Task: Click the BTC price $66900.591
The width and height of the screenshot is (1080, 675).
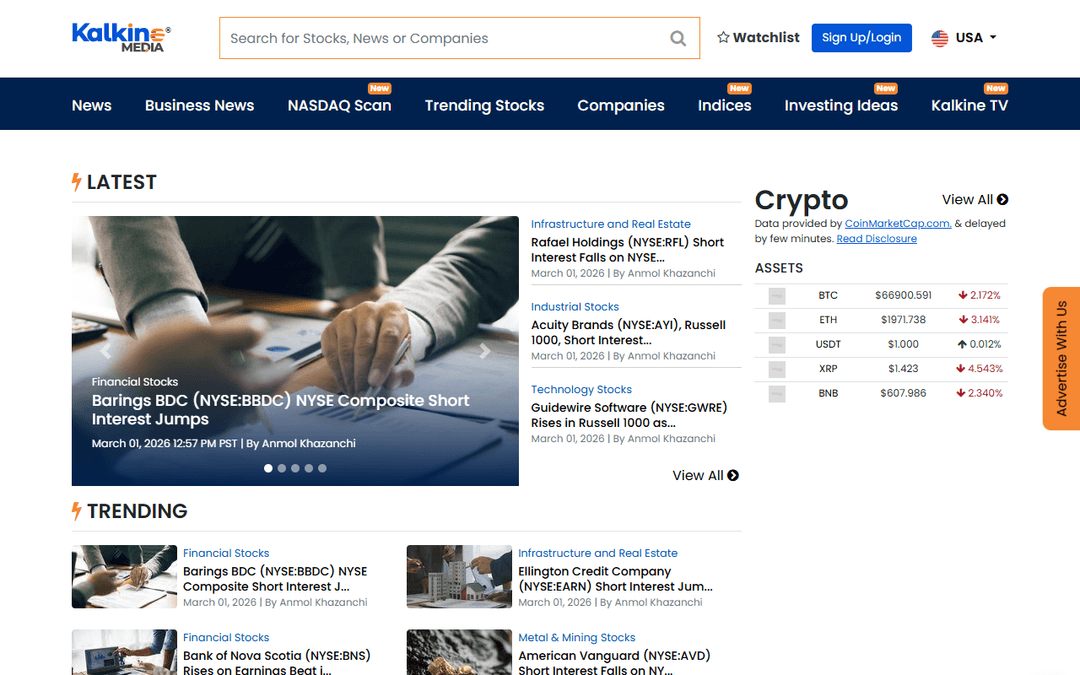Action: 903,295
